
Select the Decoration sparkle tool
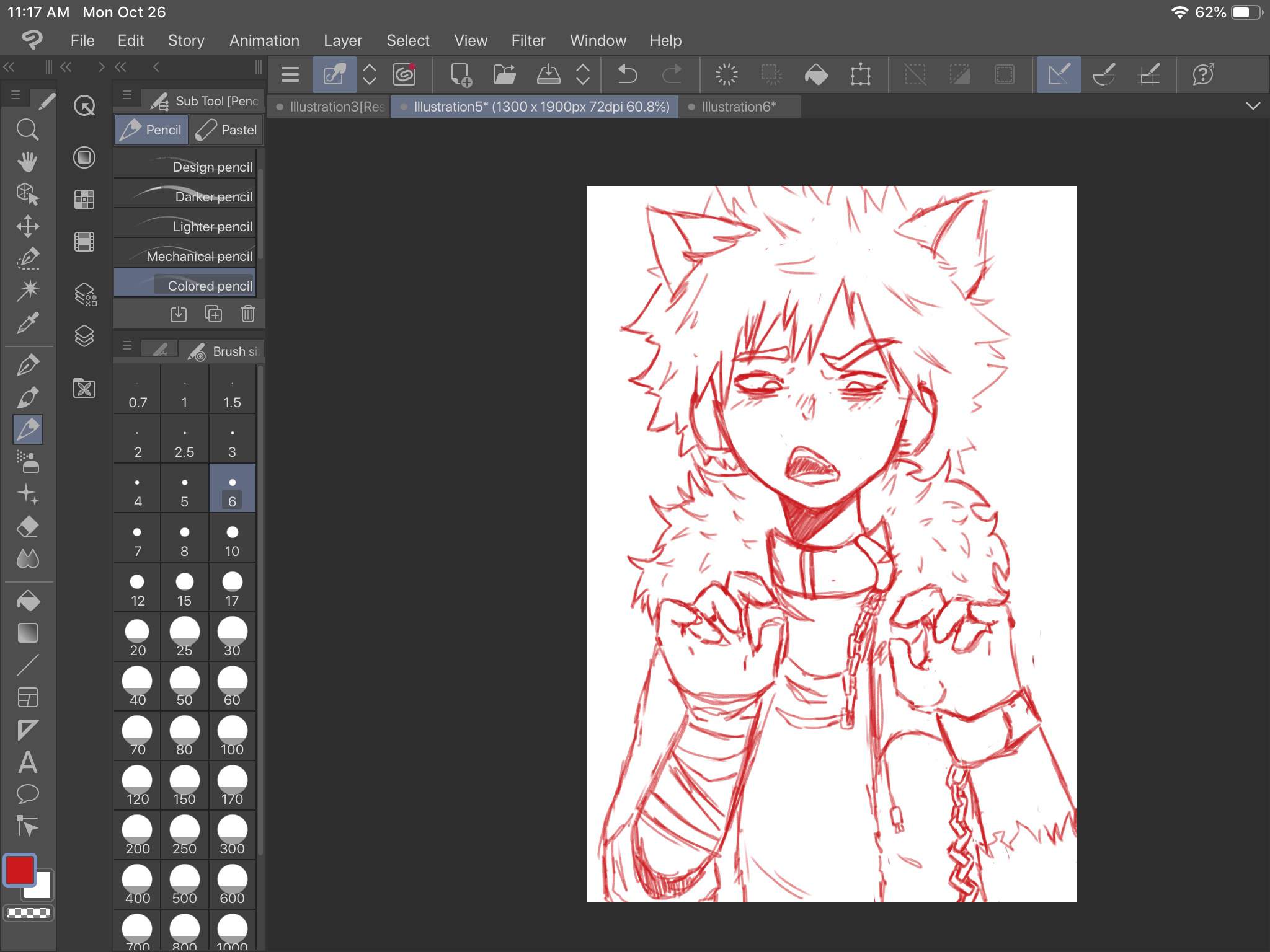point(27,494)
